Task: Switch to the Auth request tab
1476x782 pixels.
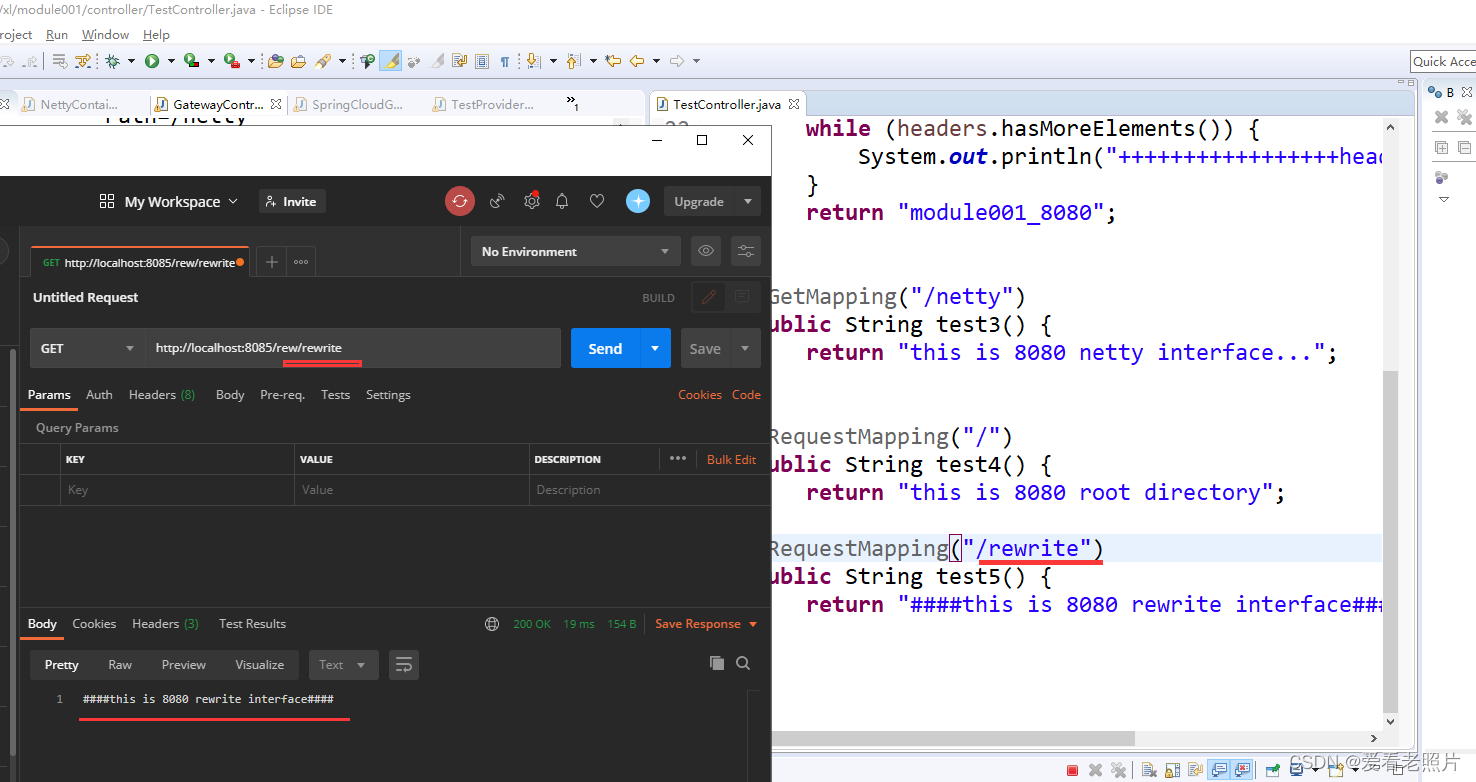Action: tap(99, 394)
